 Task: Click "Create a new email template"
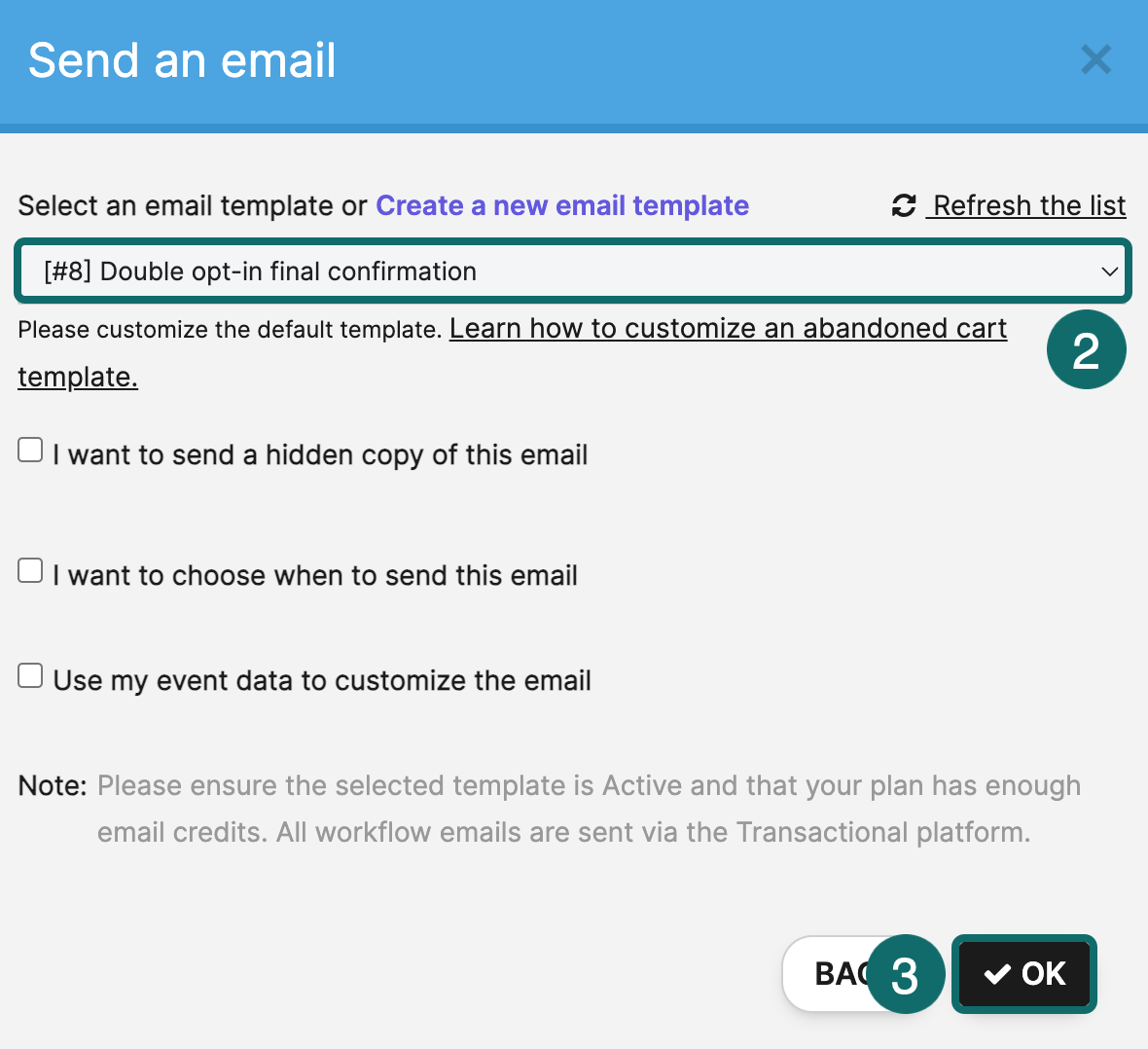pos(562,205)
